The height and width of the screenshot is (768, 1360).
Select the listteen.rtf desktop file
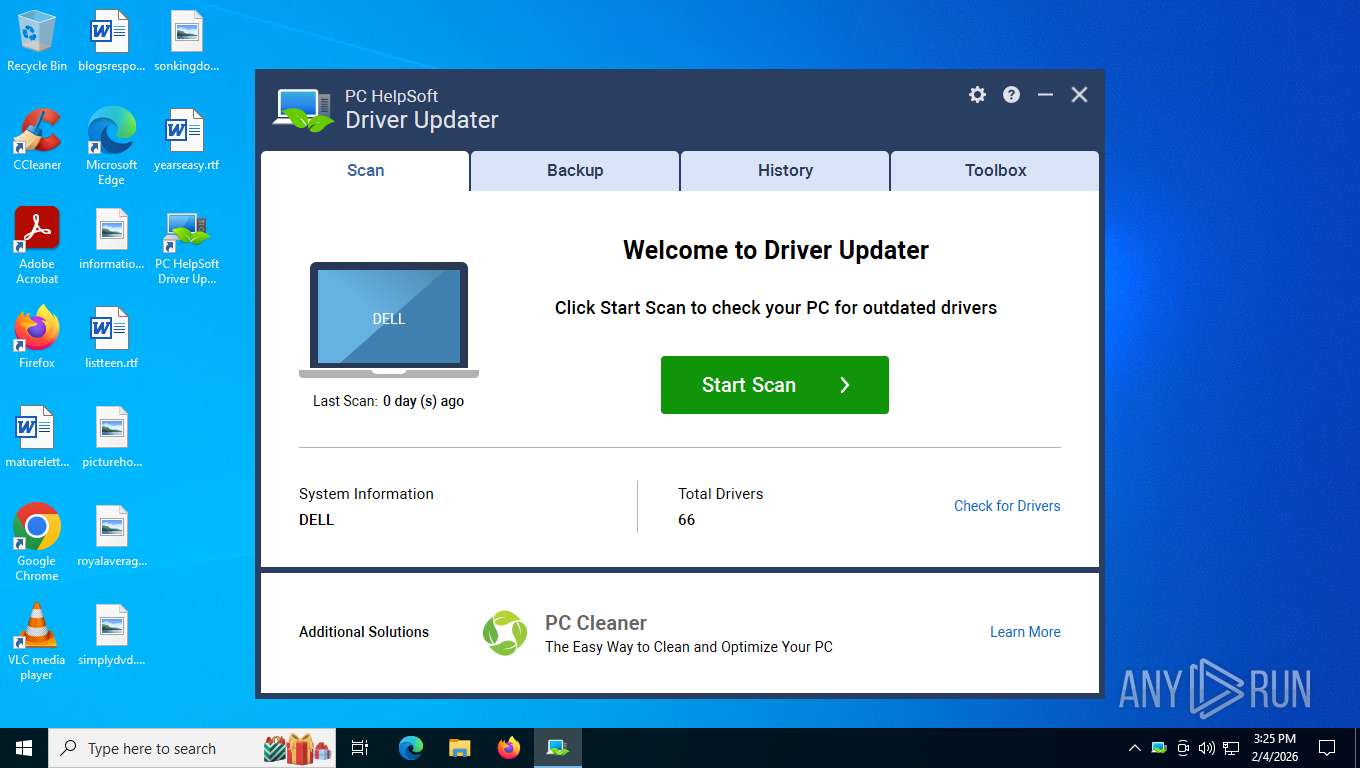coord(111,338)
